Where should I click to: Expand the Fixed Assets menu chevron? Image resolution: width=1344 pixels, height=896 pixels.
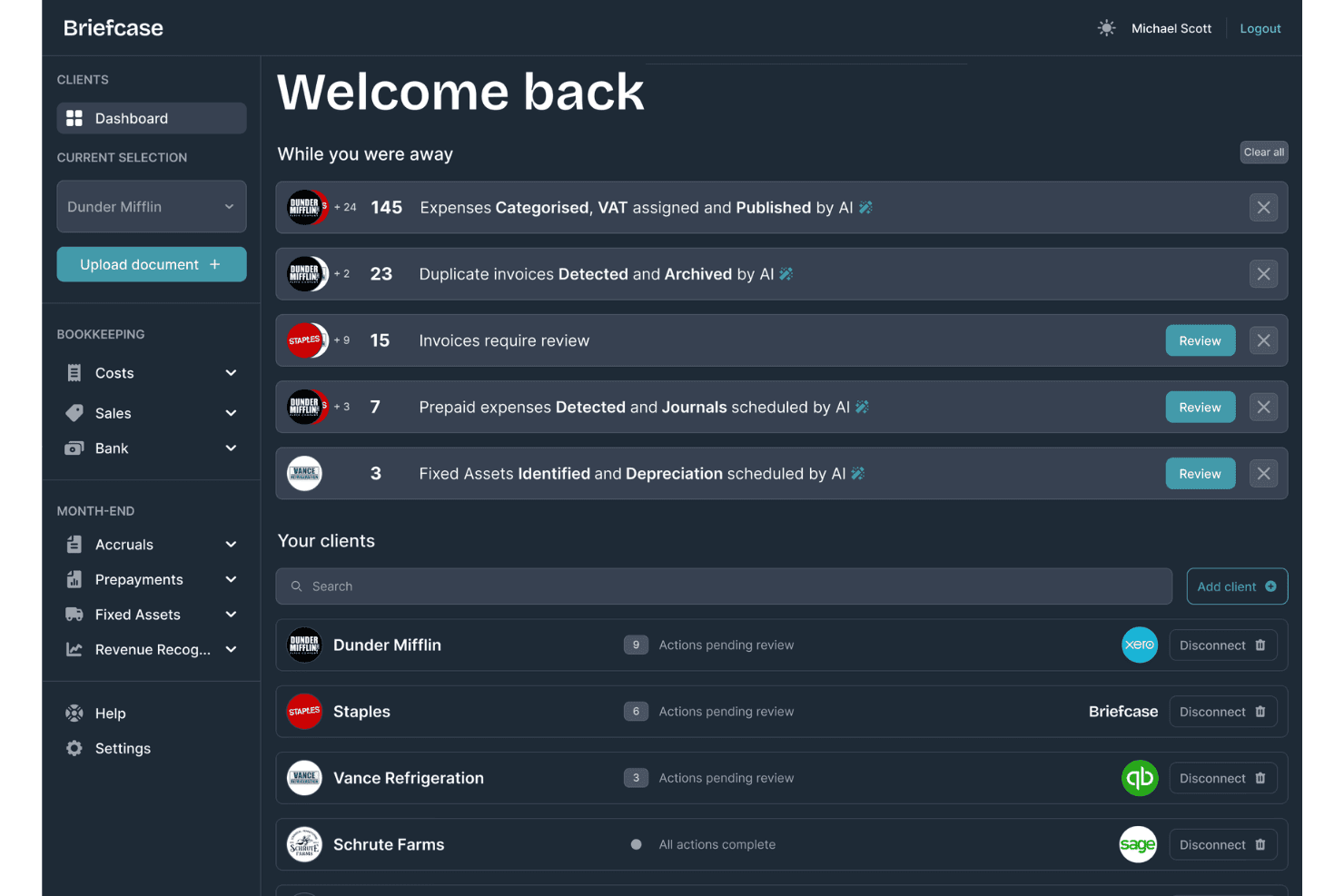[231, 615]
